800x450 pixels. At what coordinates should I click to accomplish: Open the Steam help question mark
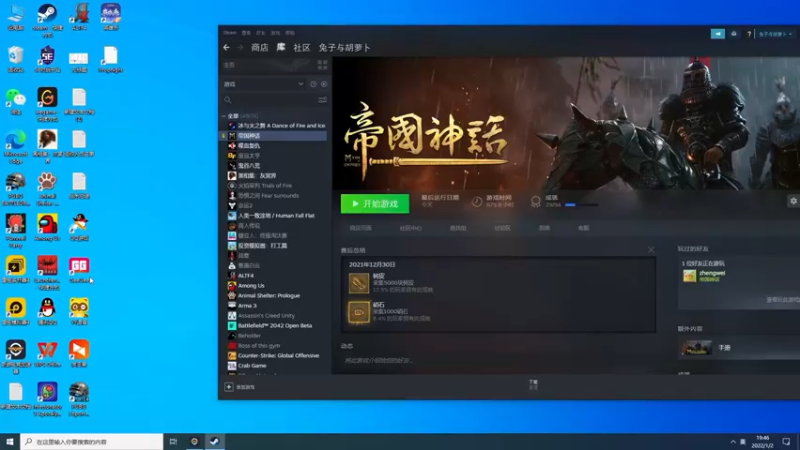tap(749, 34)
